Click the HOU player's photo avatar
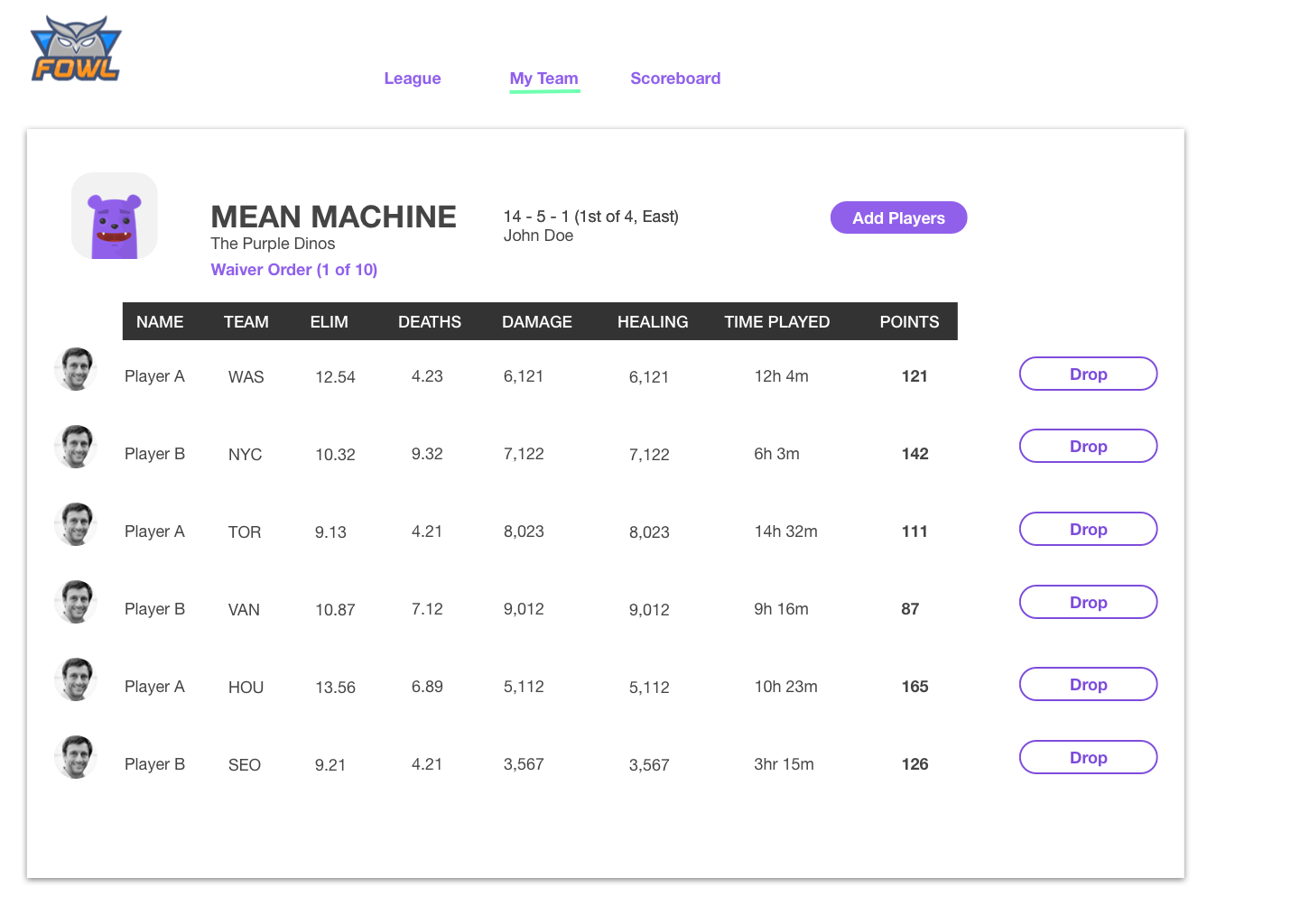The height and width of the screenshot is (924, 1300). coord(76,679)
